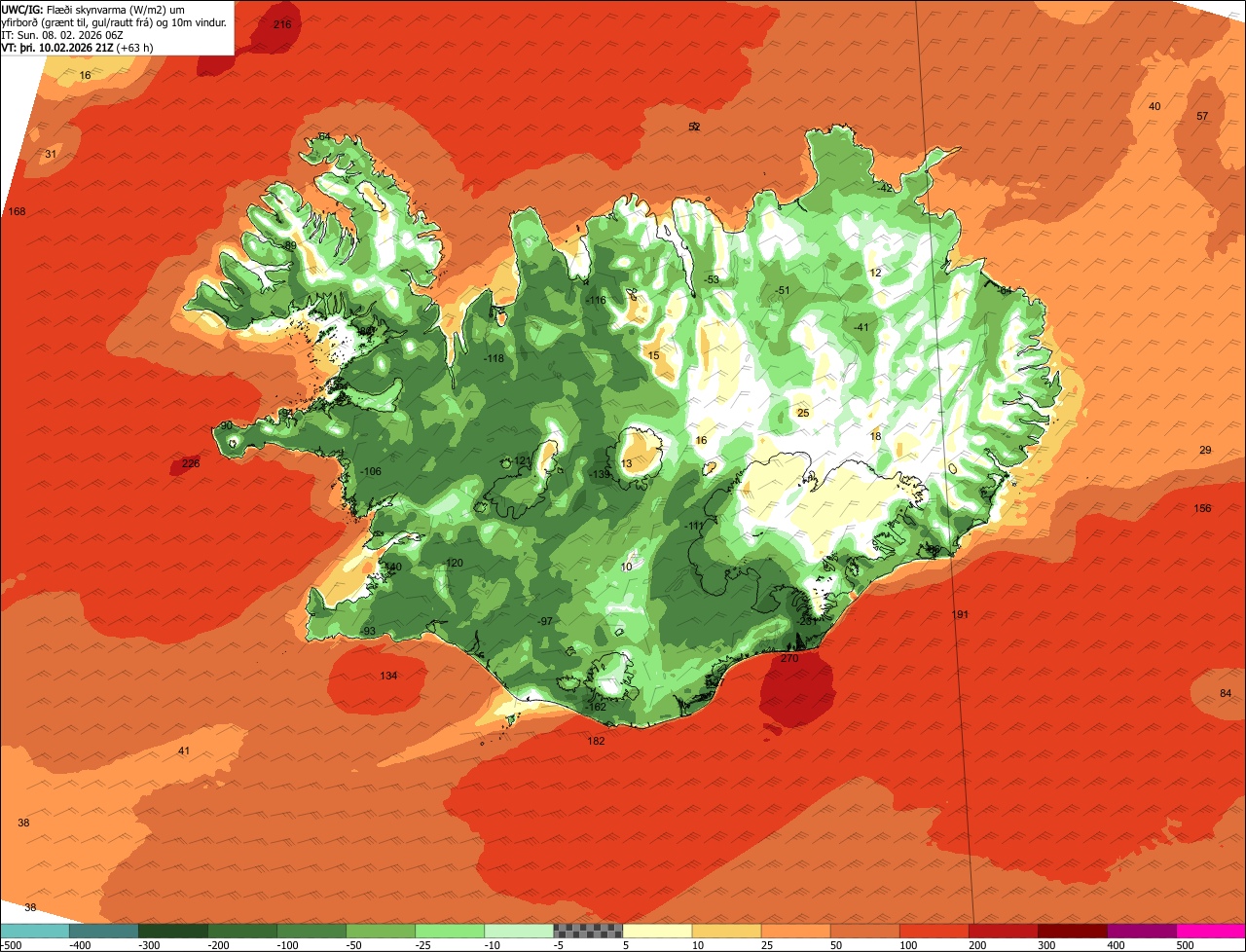1246x952 pixels.
Task: Click the 31 value in the northwest sea
Action: 51,155
